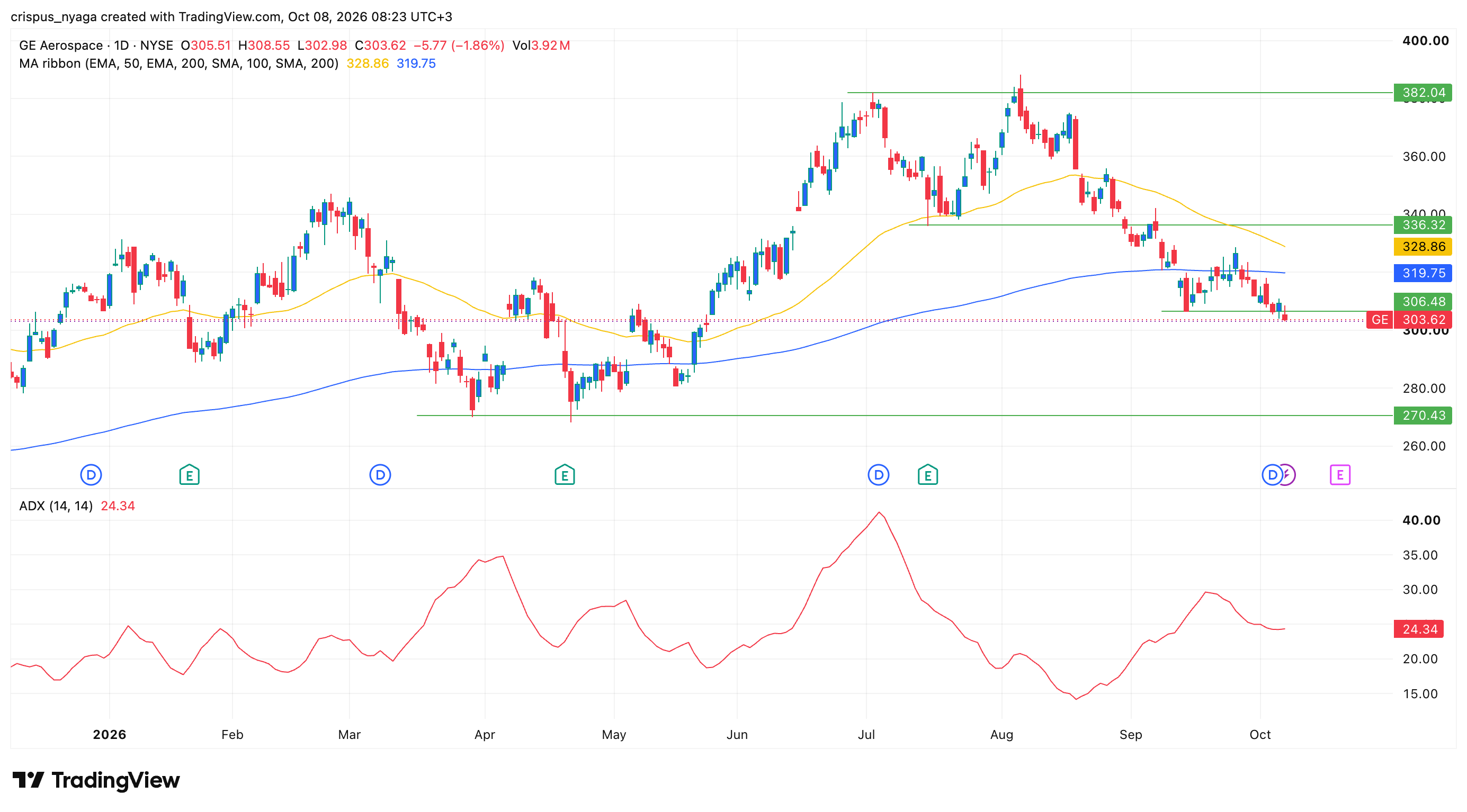1467x812 pixels.
Task: Open the purple upcoming earnings E marker
Action: coord(1340,475)
